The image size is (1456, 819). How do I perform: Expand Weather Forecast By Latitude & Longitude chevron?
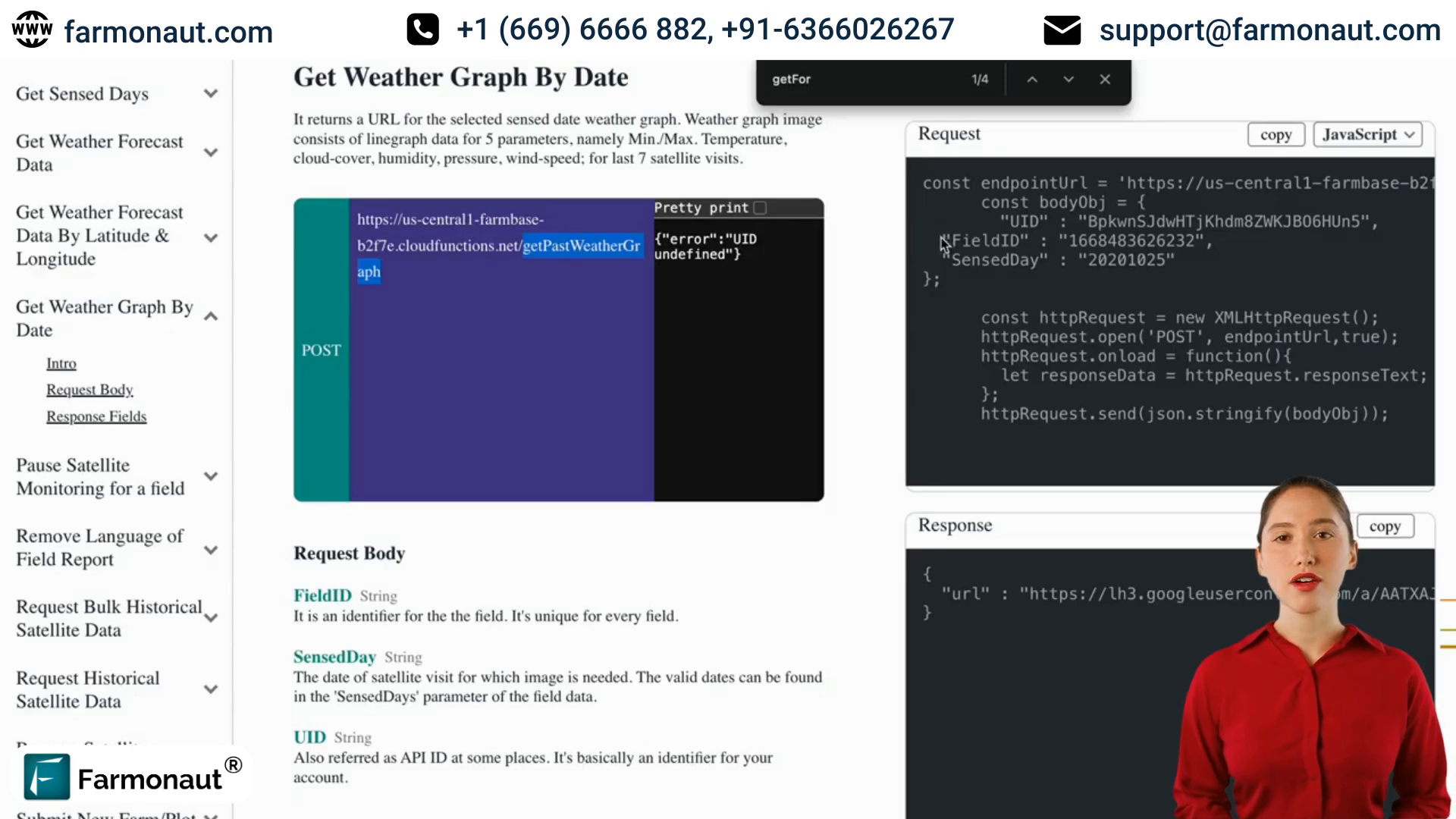click(211, 237)
